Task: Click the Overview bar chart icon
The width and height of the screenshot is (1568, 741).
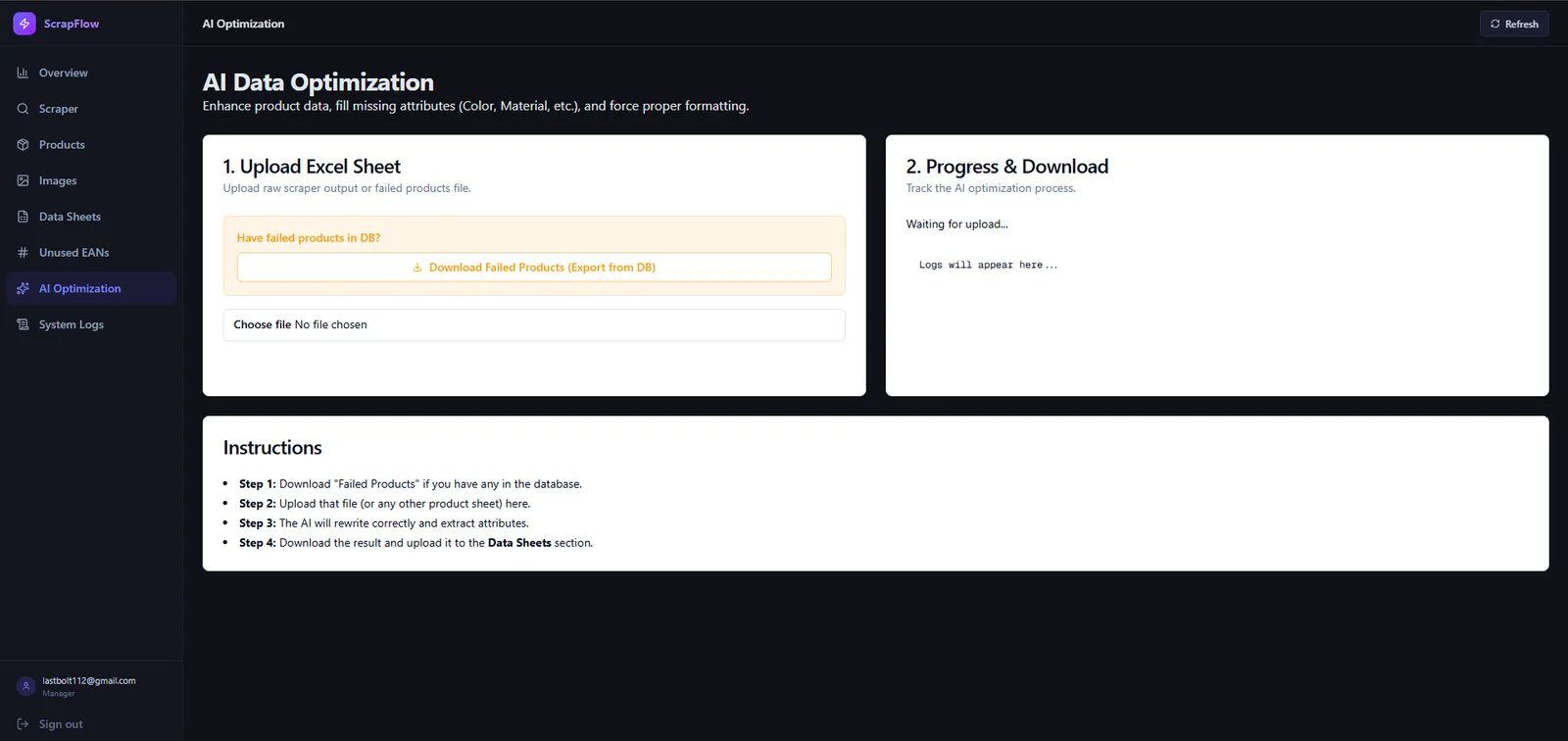Action: click(23, 73)
